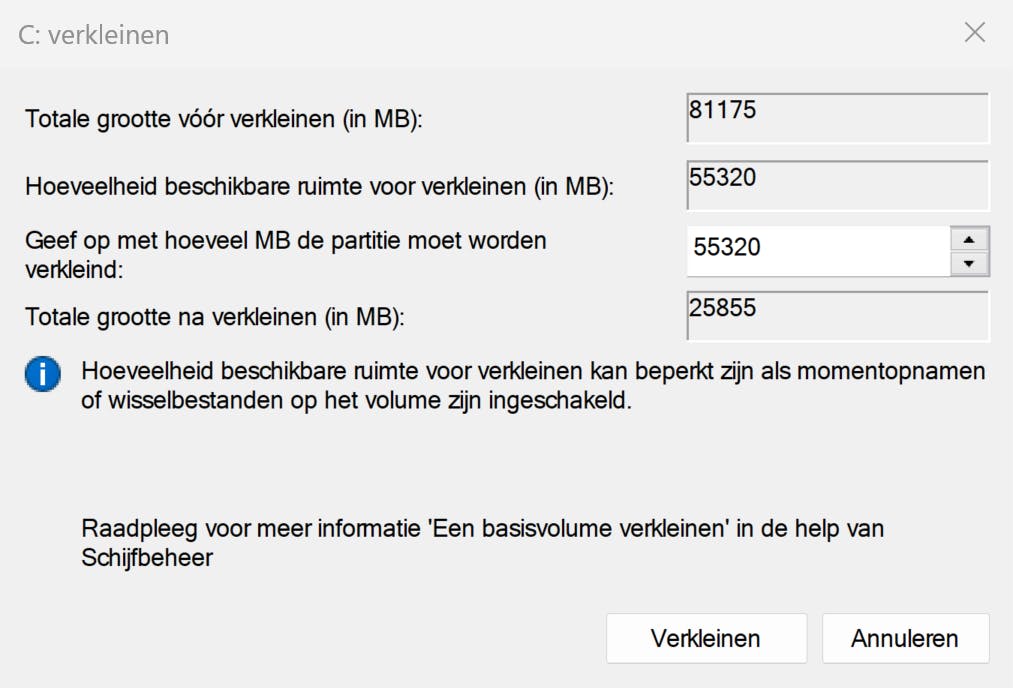
Task: Decrease shrink amount with down arrow
Action: tap(968, 263)
